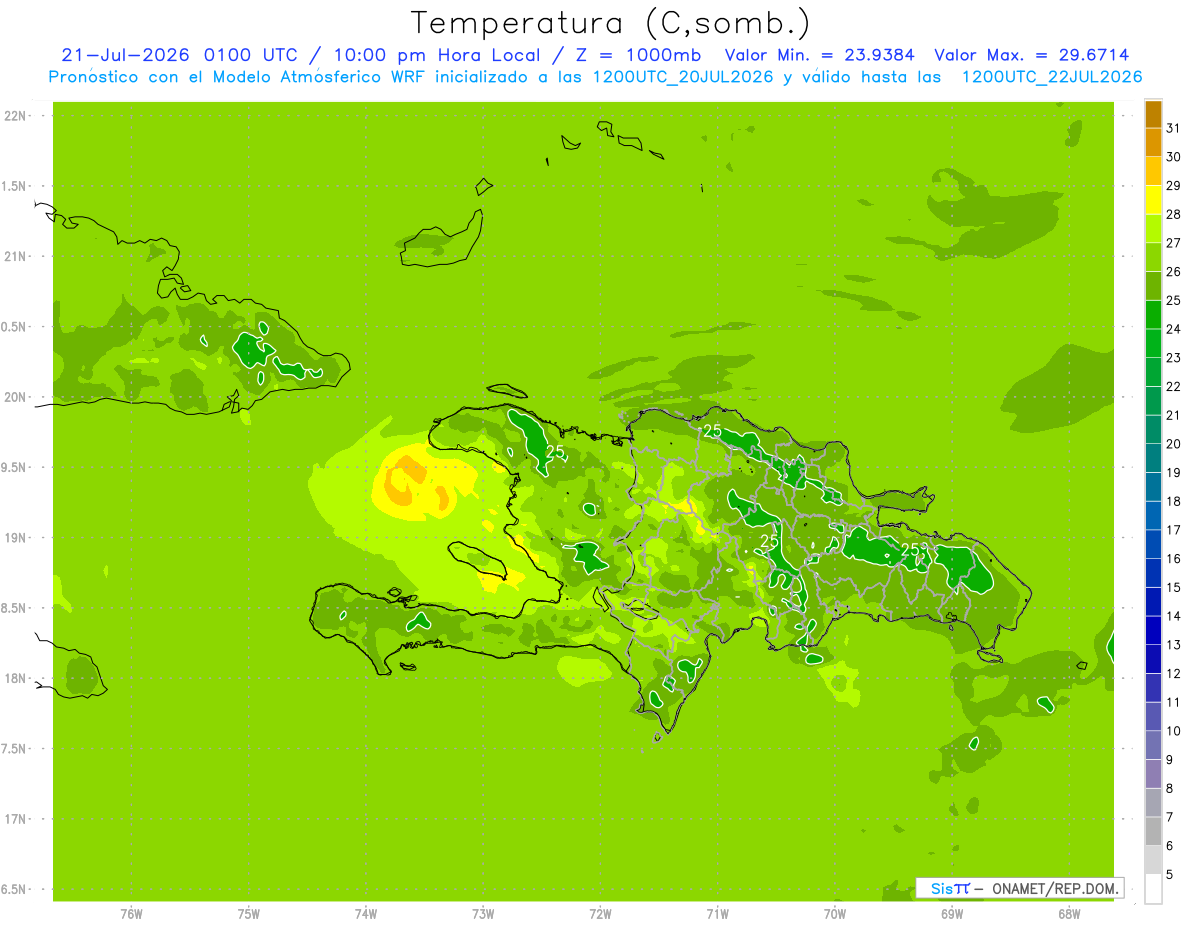Click the "75W" longitude axis label
Image resolution: width=1200 pixels, height=927 pixels.
click(248, 914)
